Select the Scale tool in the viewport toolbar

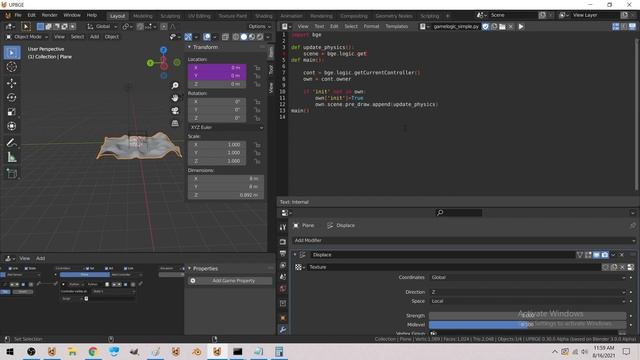(11, 112)
